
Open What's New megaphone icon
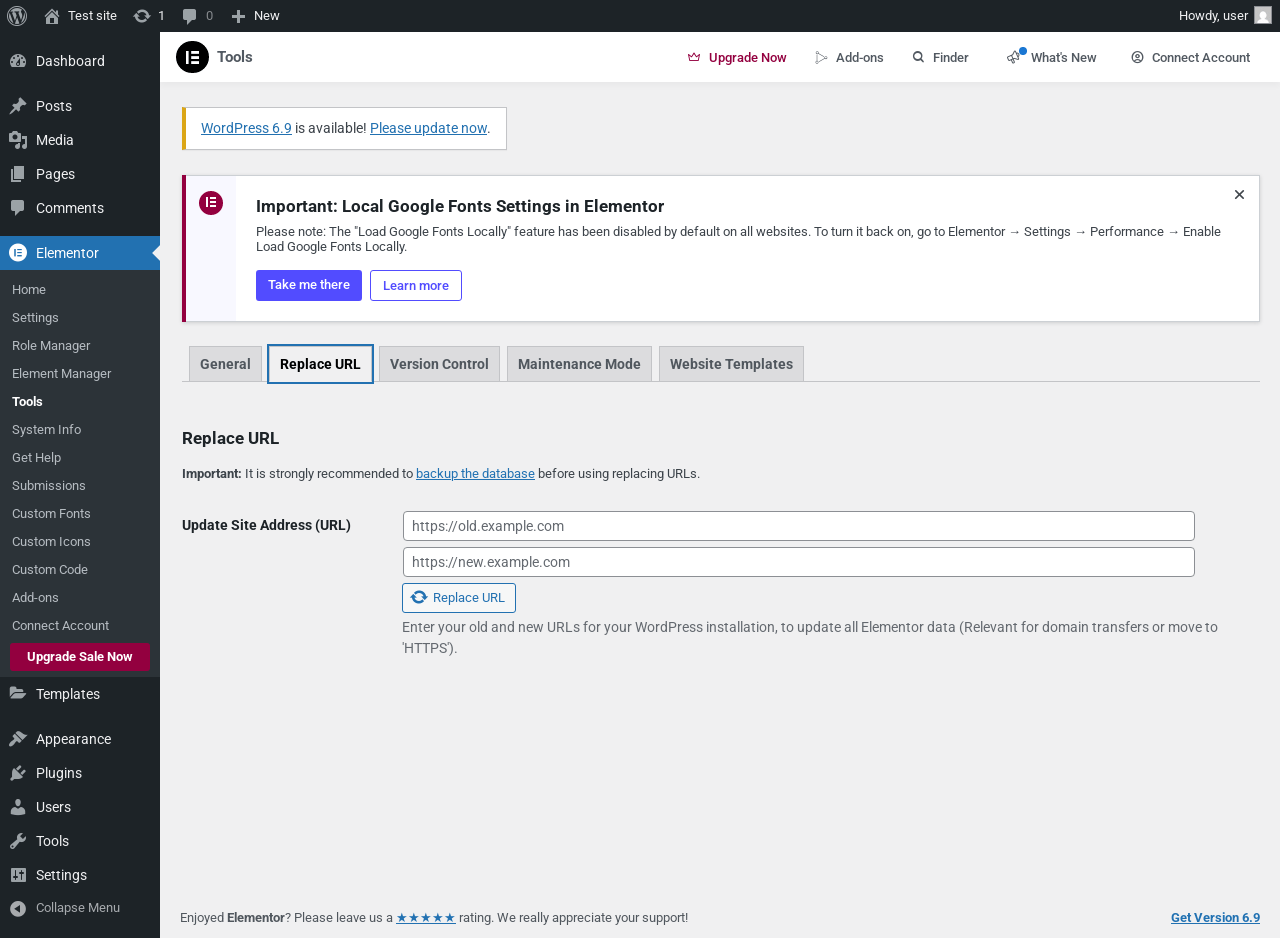(x=1015, y=57)
